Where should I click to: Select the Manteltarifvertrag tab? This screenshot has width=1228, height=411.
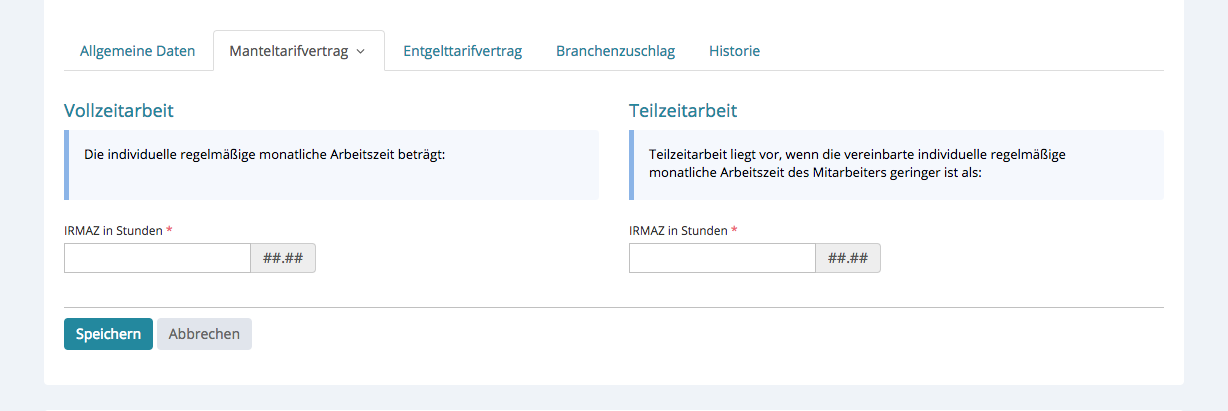pos(288,51)
